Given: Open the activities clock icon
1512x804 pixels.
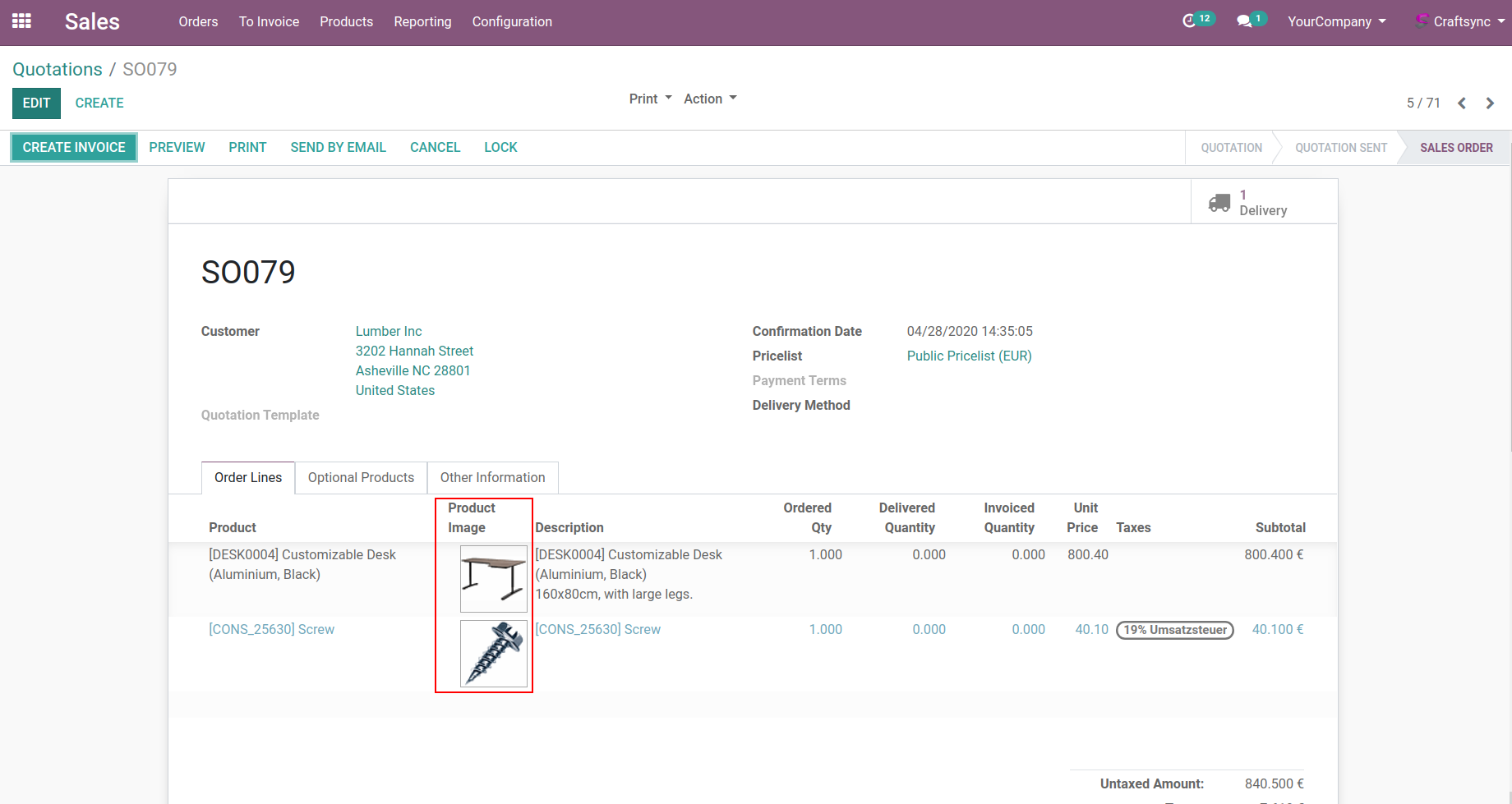Looking at the screenshot, I should coord(1188,21).
